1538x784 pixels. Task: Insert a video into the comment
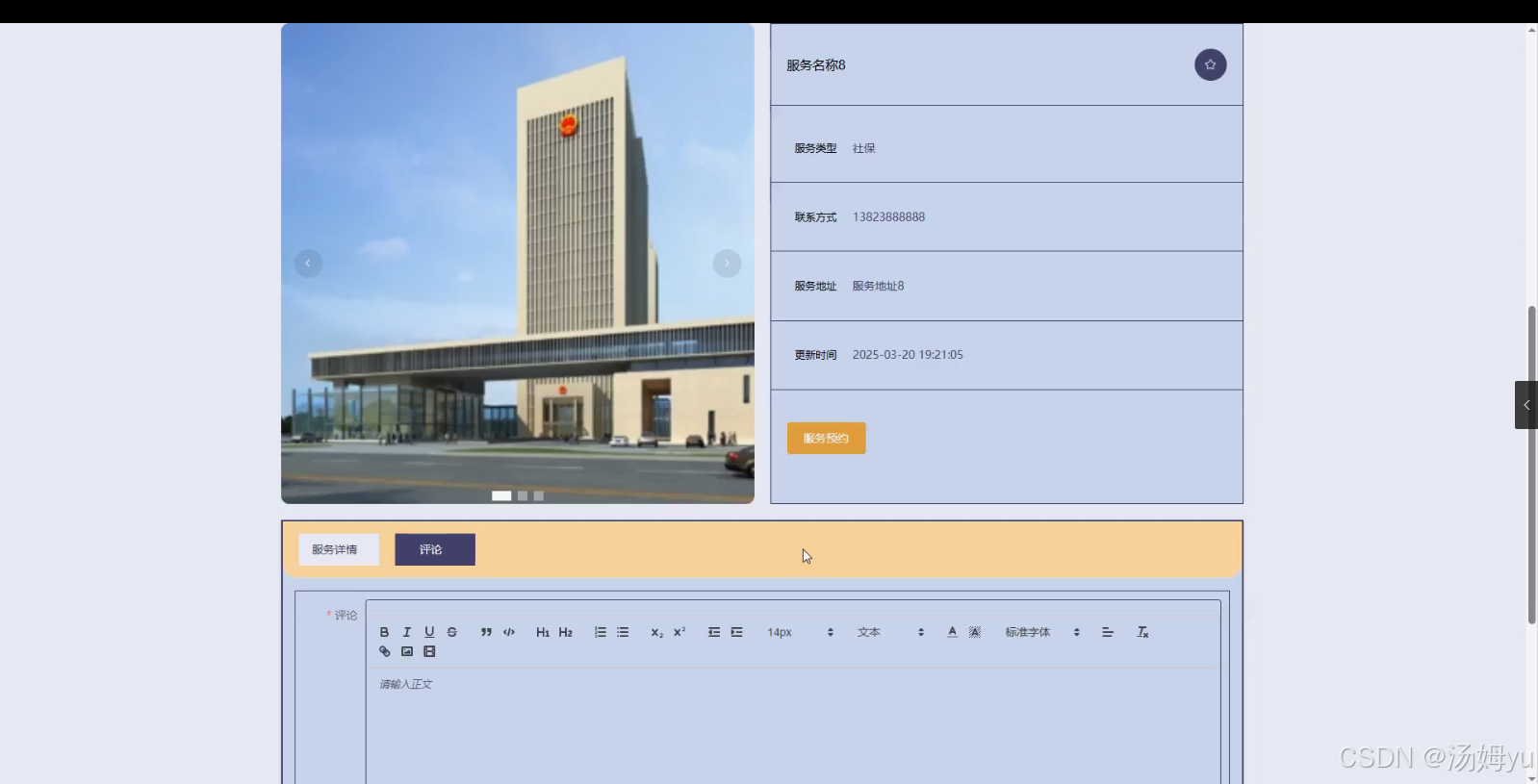click(429, 651)
